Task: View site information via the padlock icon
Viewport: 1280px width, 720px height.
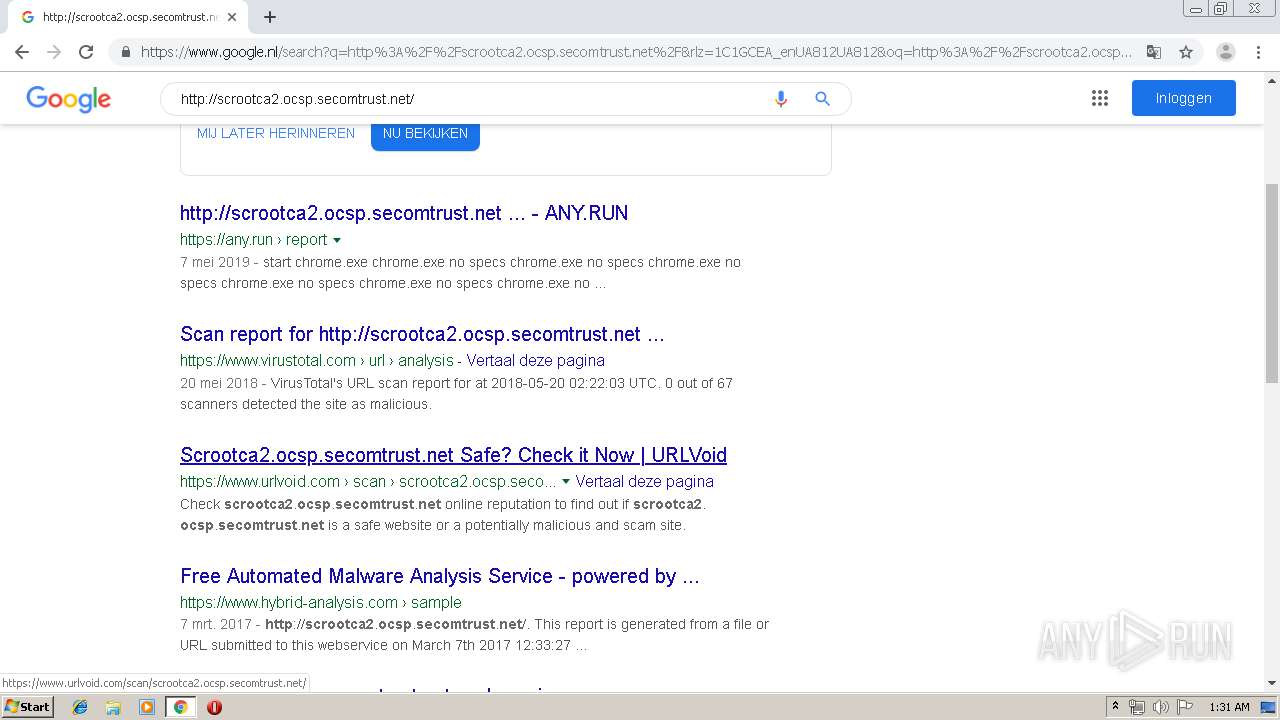Action: click(125, 52)
